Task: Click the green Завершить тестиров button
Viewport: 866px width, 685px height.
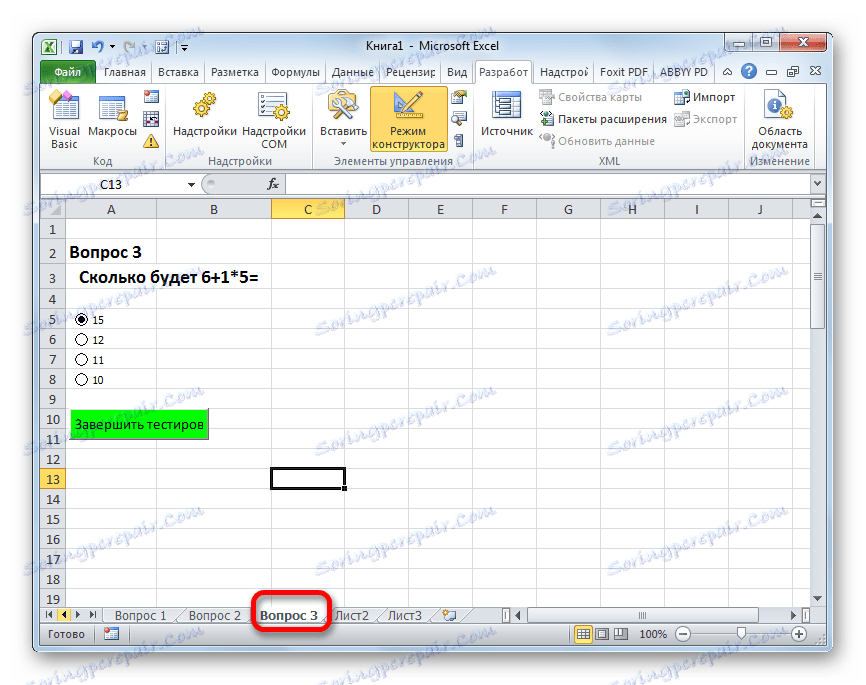Action: coord(139,424)
